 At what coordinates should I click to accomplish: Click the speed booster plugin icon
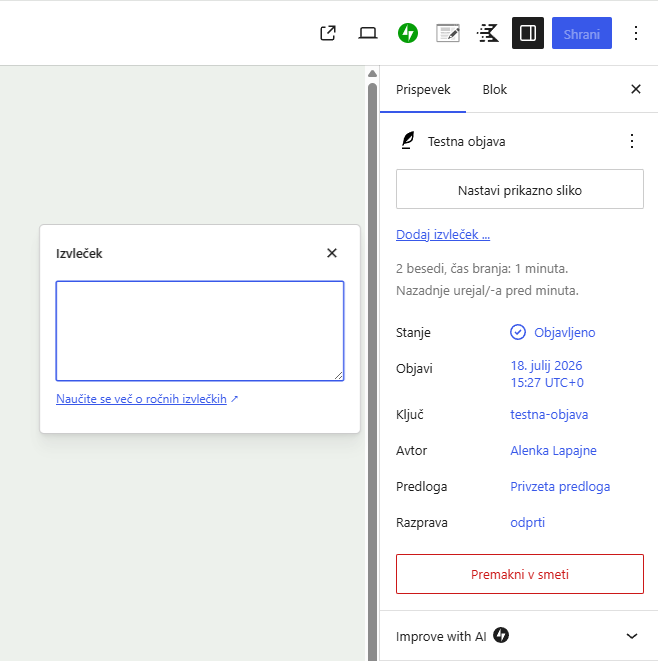[488, 33]
